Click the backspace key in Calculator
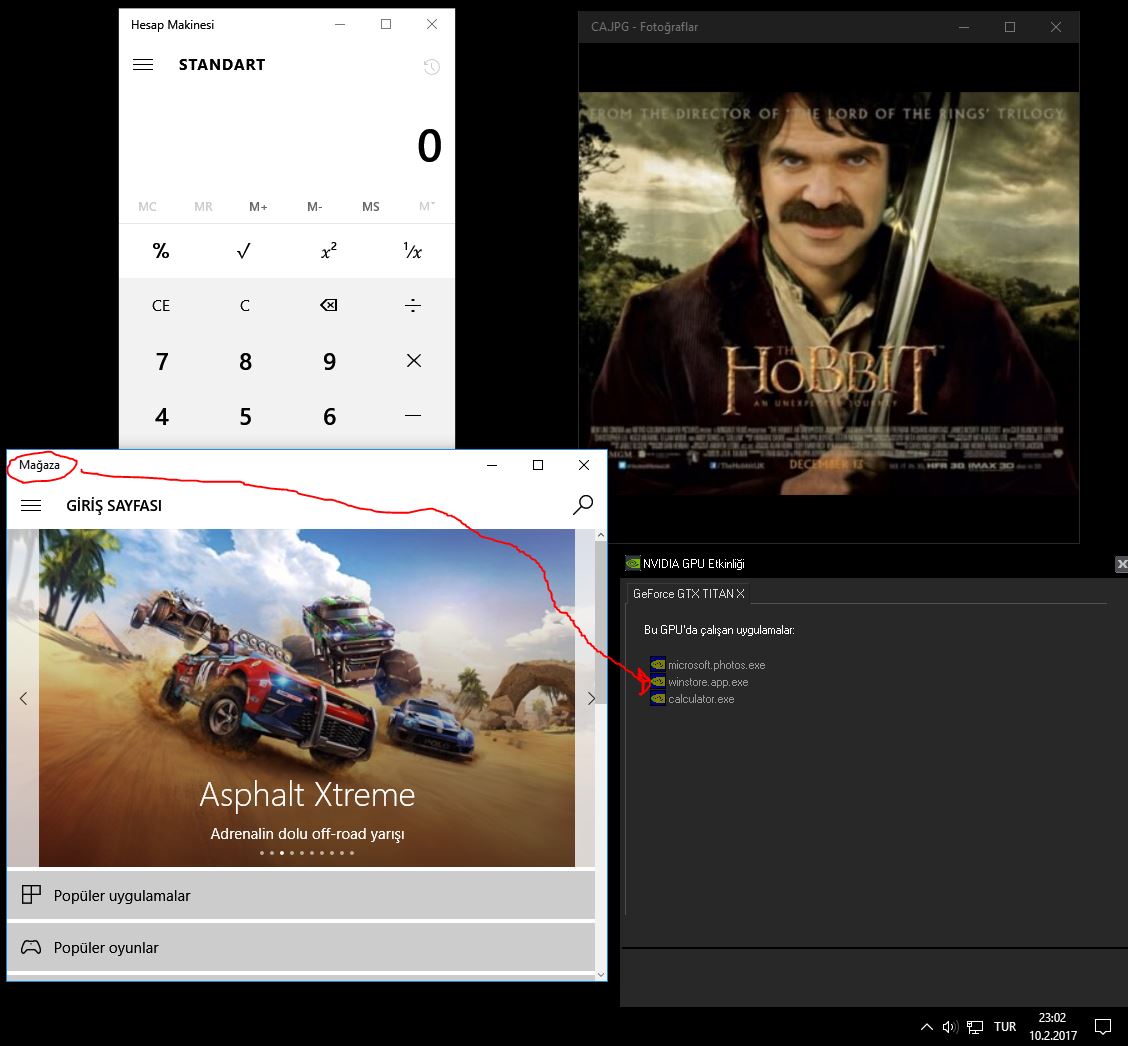Viewport: 1128px width, 1046px height. tap(329, 305)
